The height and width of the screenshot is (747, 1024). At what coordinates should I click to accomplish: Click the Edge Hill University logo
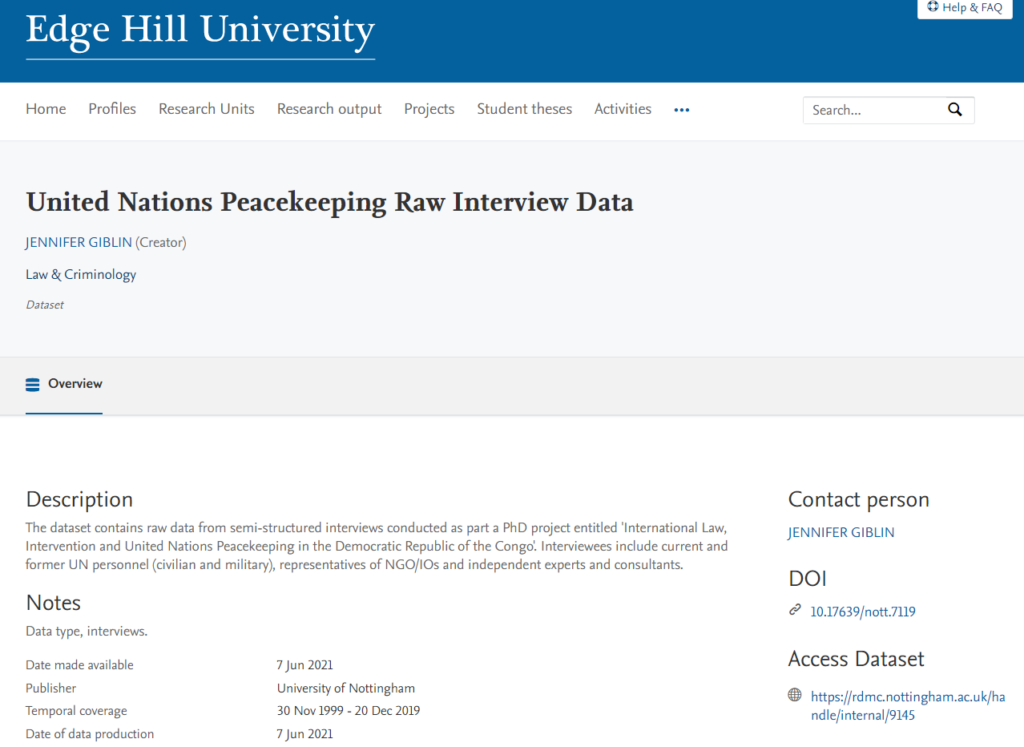[x=199, y=33]
